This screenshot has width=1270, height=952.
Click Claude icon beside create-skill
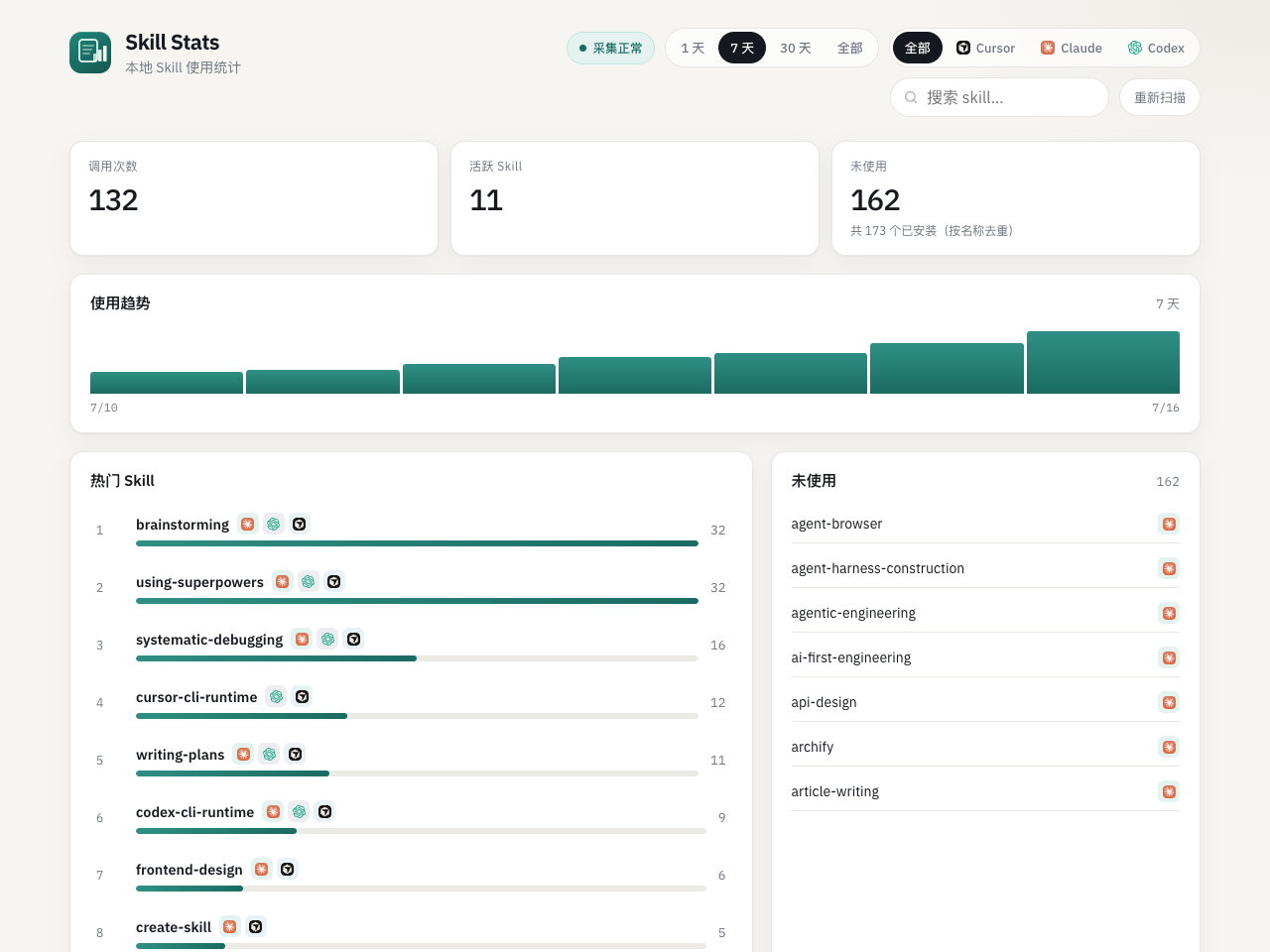click(230, 926)
